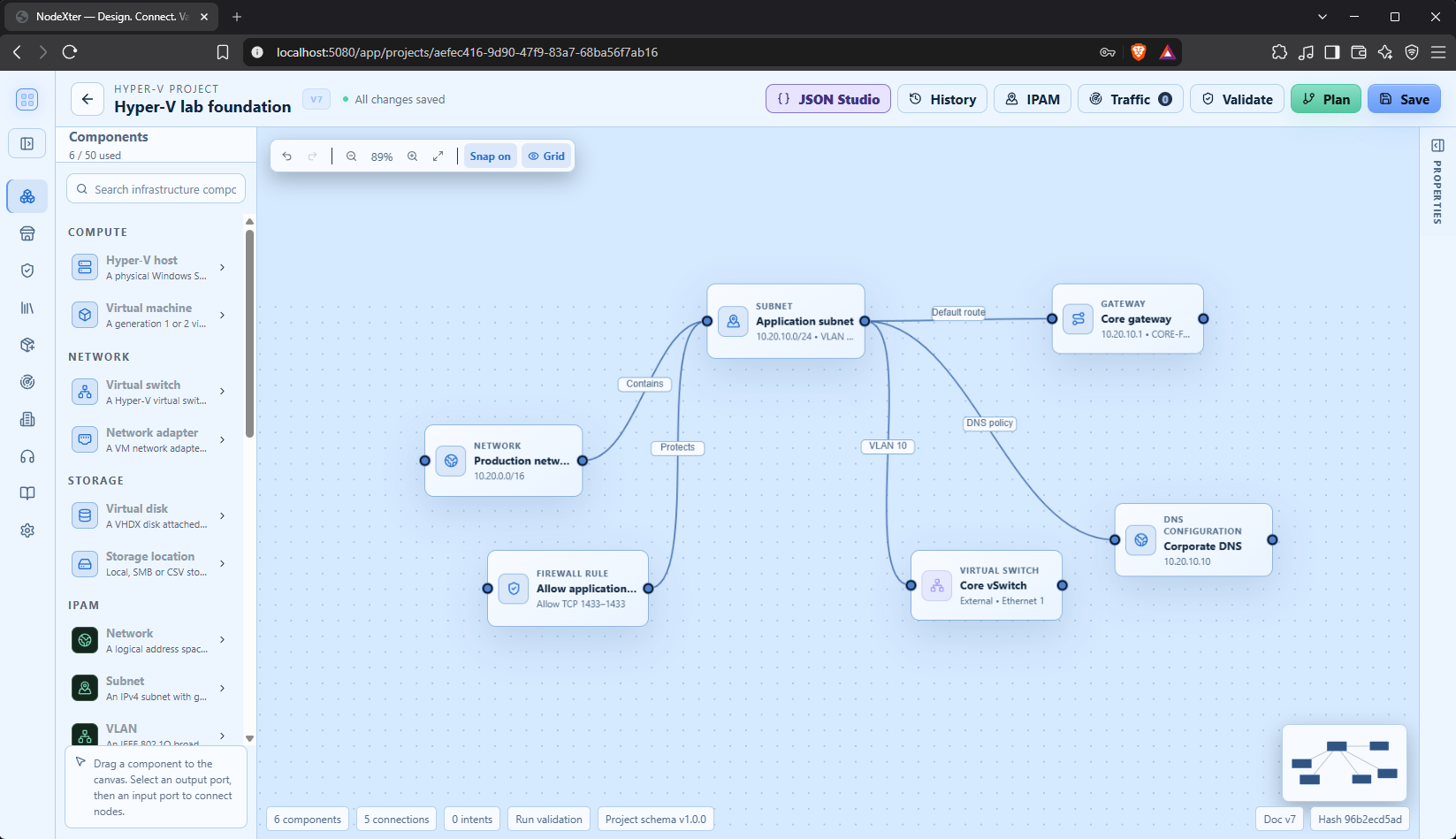Zoom in using the magnifier plus icon

tap(412, 156)
